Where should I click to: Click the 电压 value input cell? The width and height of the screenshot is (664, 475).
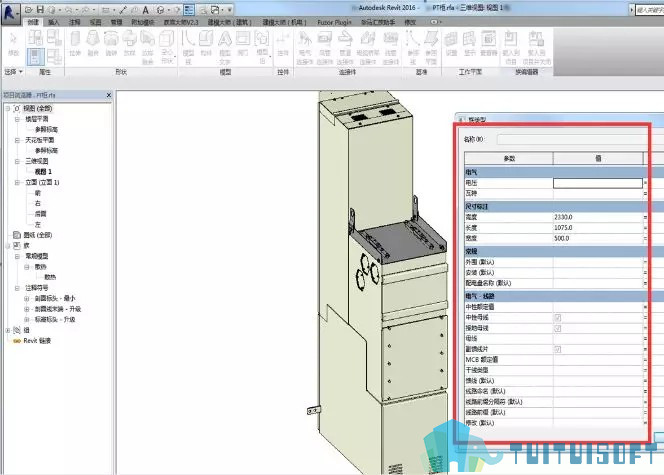[598, 183]
